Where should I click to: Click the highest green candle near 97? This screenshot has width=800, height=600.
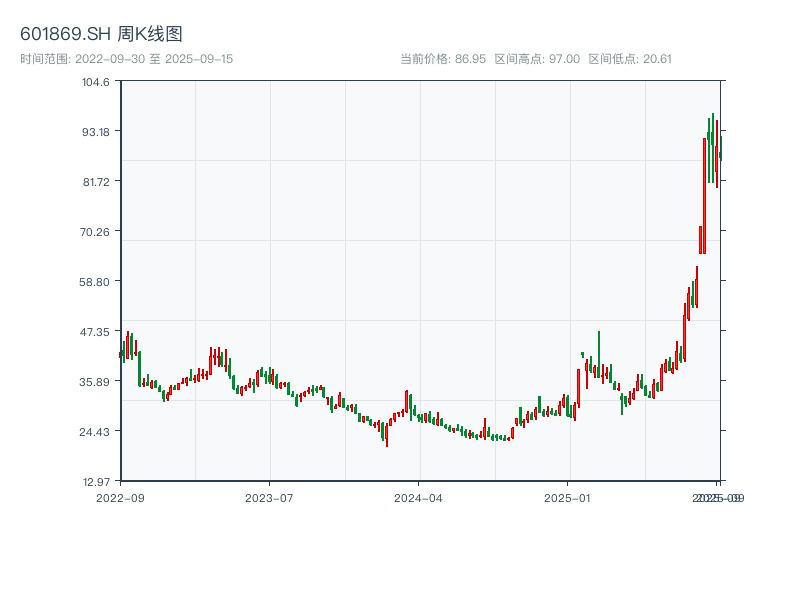[713, 148]
